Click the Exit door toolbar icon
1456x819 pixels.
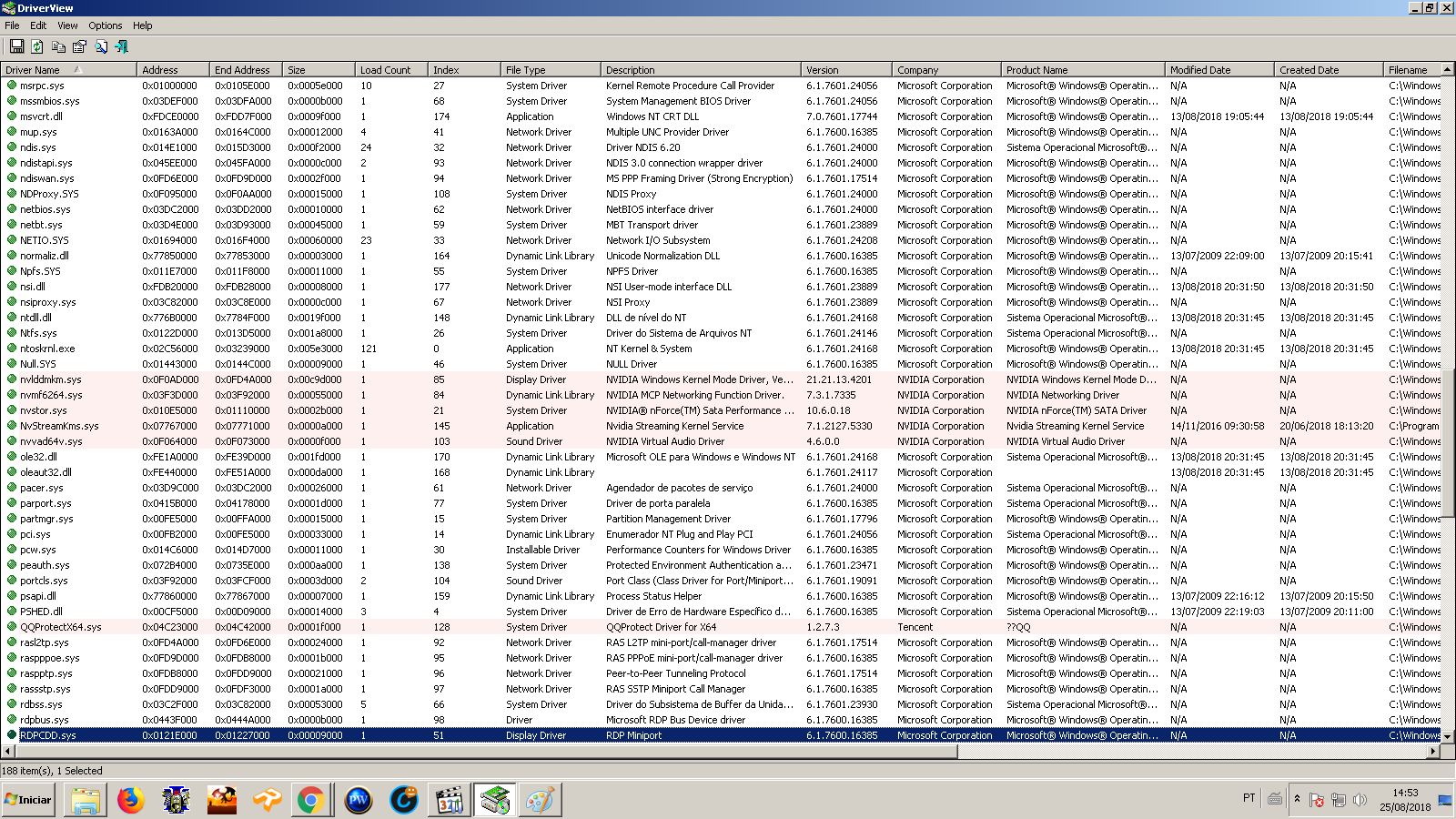point(121,46)
